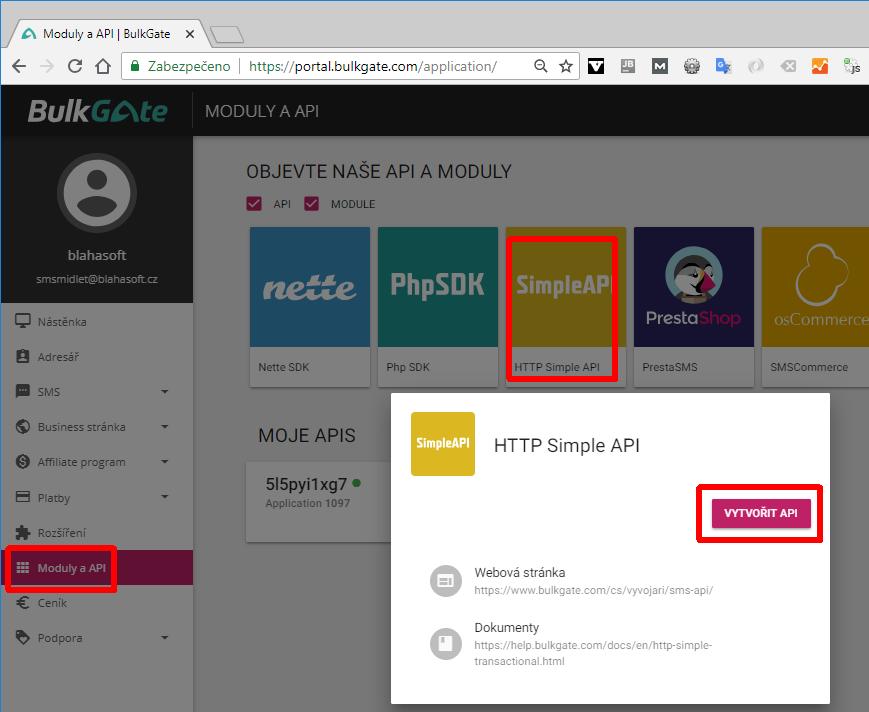This screenshot has width=869, height=712.
Task: Click the smsmidlet@blahasoft.cz email text
Action: [x=97, y=279]
